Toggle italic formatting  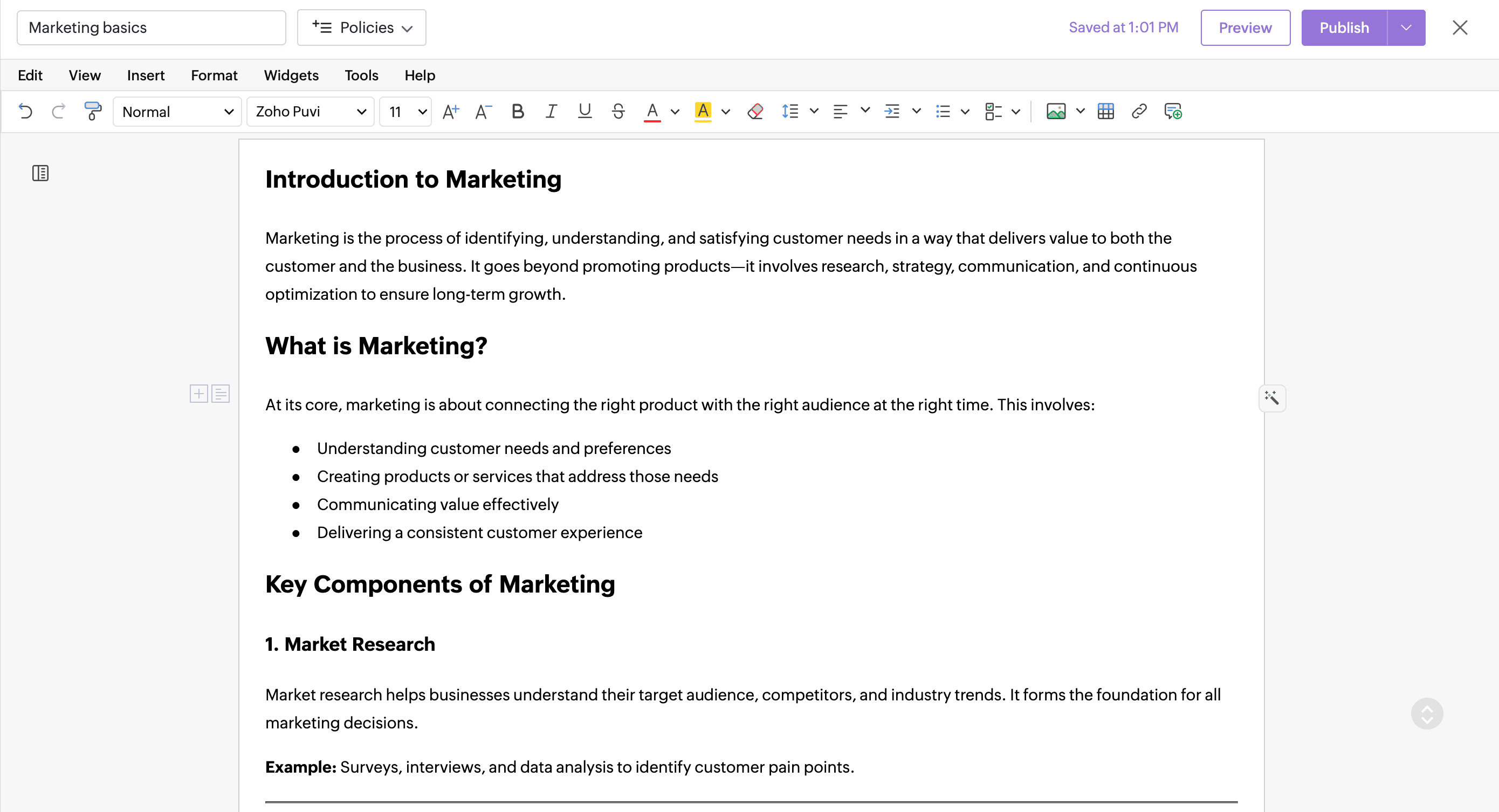(x=551, y=111)
